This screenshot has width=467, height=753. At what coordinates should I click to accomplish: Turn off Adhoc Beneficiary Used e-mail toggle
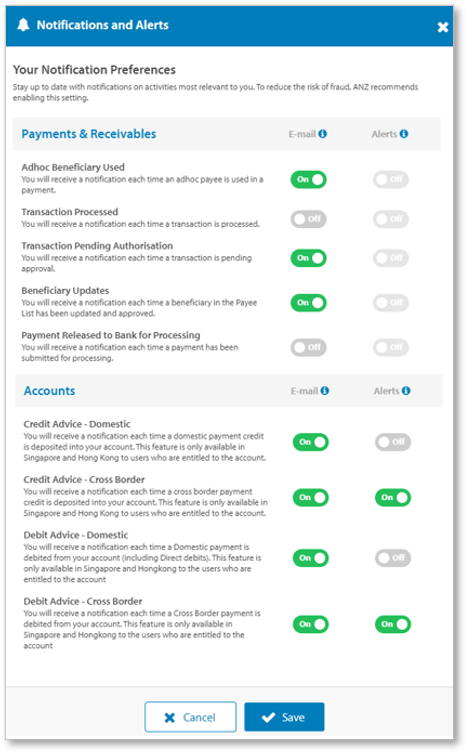(x=308, y=180)
